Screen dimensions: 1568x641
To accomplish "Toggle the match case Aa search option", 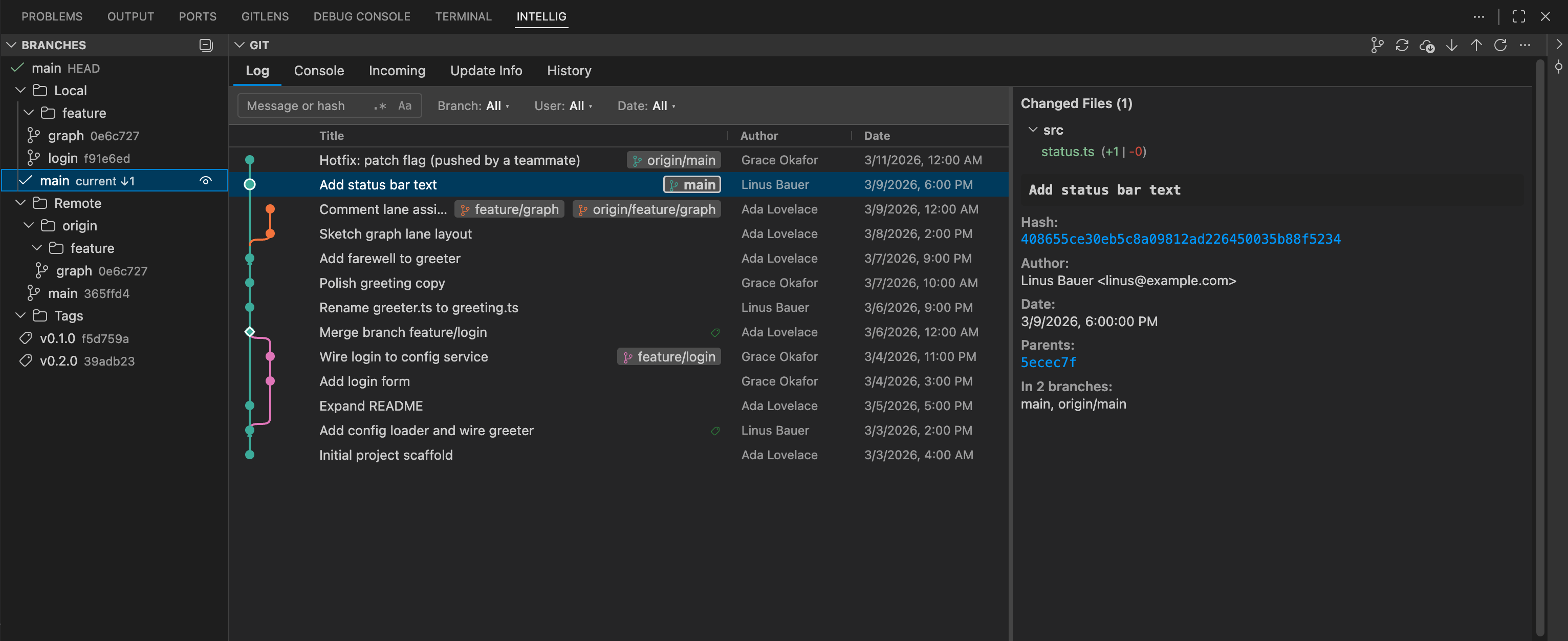I will pyautogui.click(x=405, y=106).
